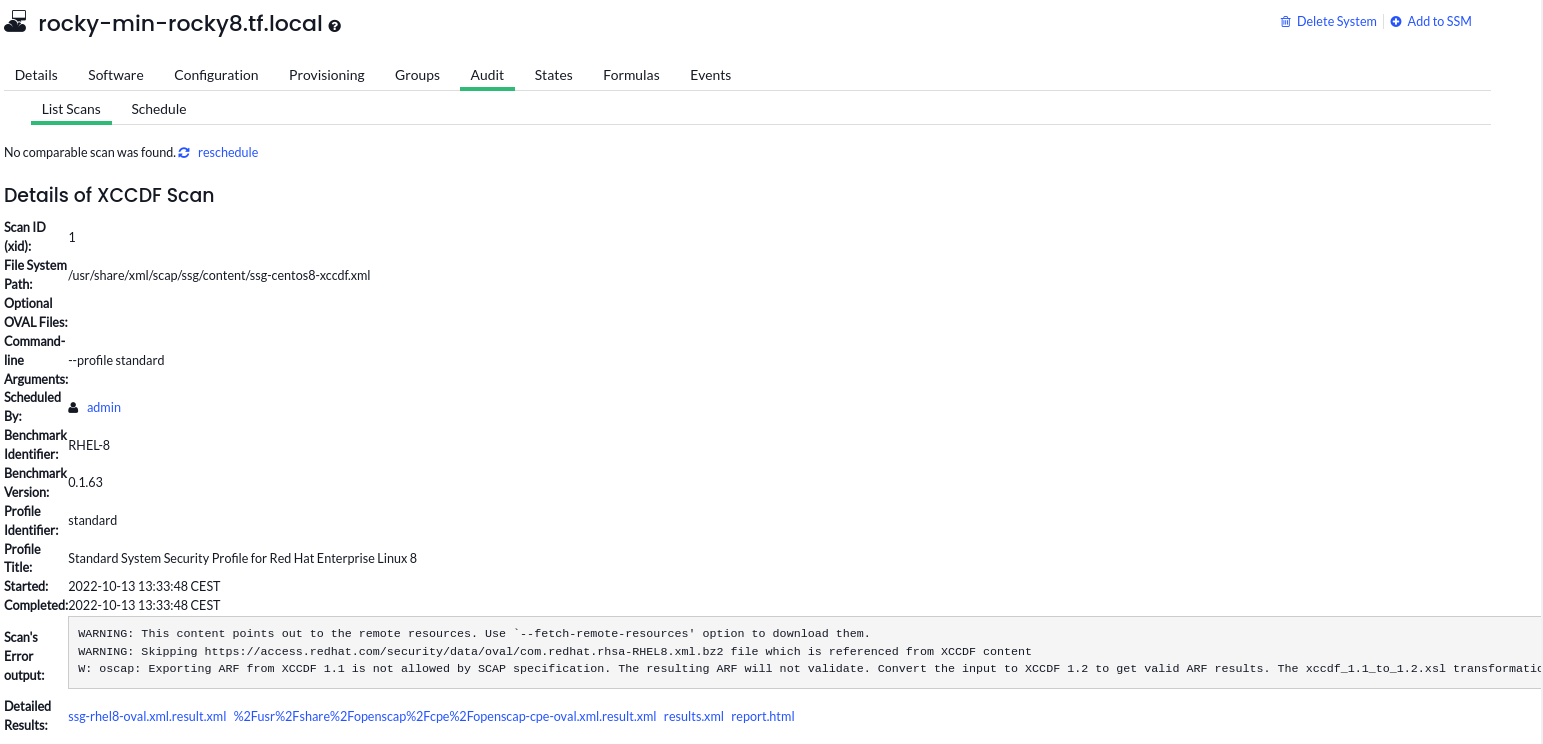Image resolution: width=1543 pixels, height=744 pixels.
Task: Open the Events tab
Action: [711, 75]
